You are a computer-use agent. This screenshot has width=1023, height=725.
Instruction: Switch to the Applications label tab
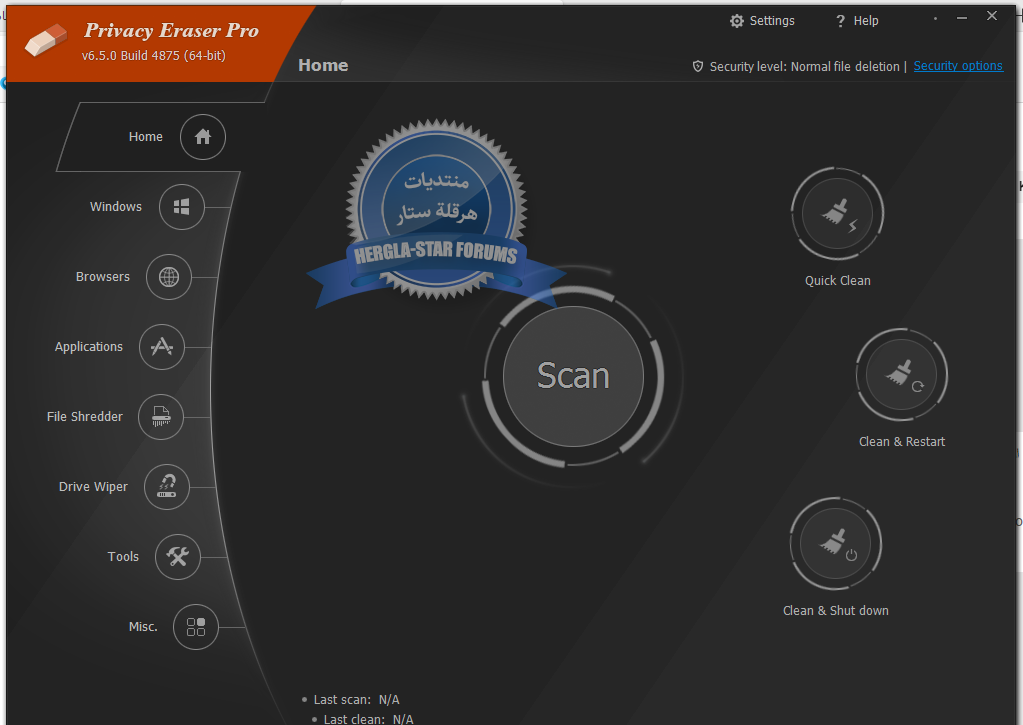89,347
